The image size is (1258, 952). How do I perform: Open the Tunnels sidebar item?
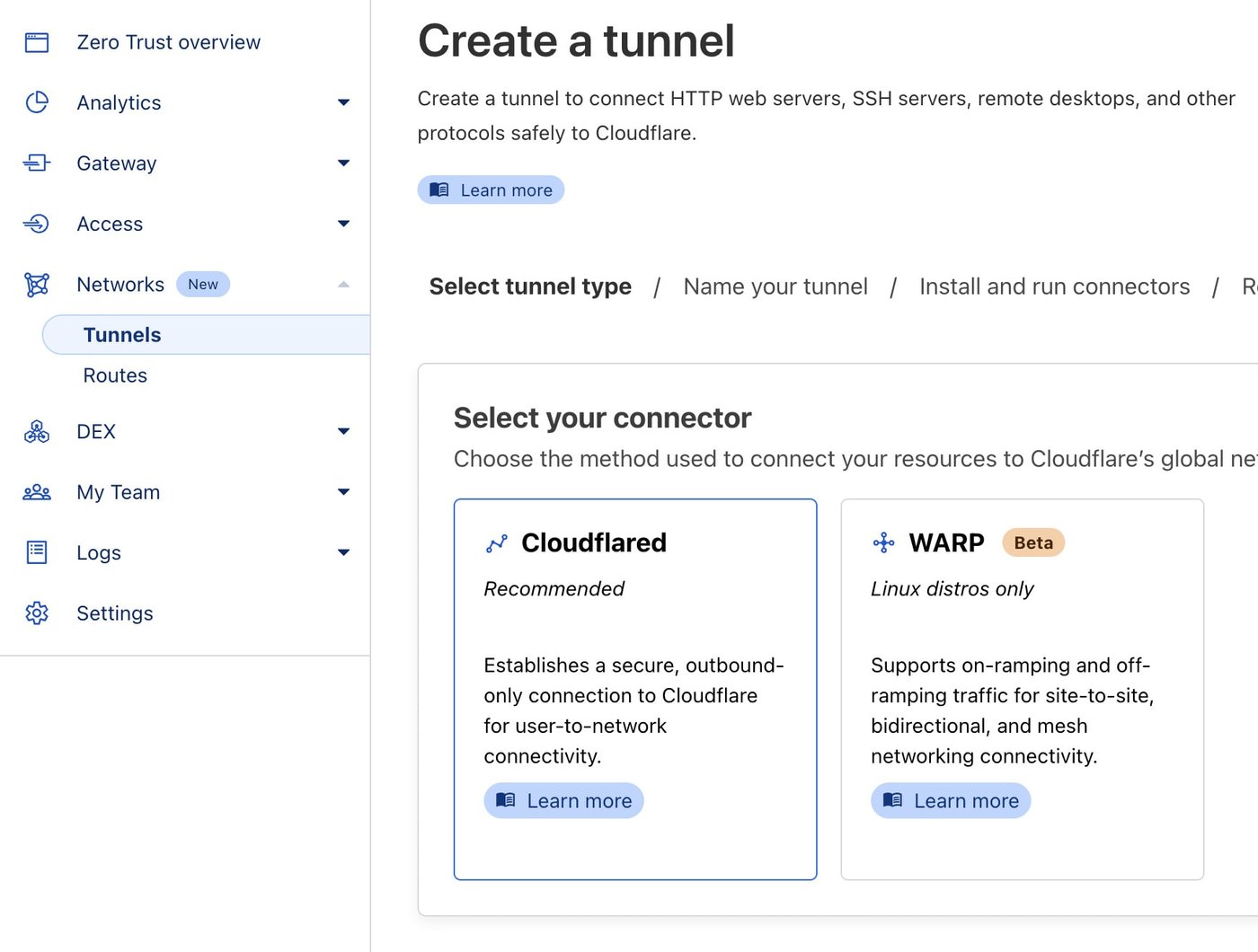pos(206,335)
